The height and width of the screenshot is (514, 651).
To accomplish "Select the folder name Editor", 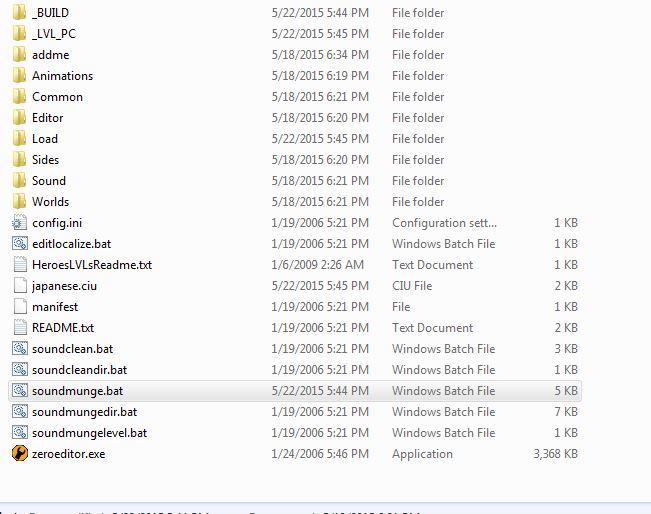I will coord(48,118).
